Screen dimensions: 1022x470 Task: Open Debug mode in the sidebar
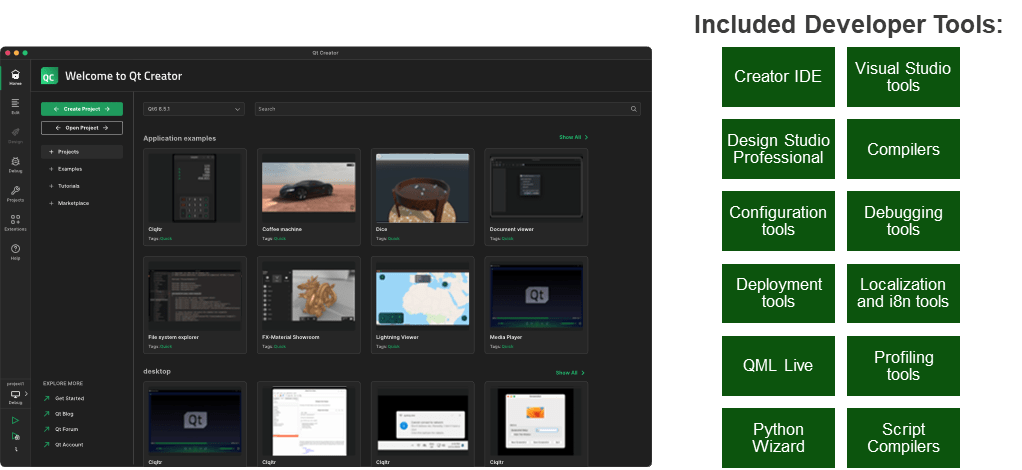(15, 162)
